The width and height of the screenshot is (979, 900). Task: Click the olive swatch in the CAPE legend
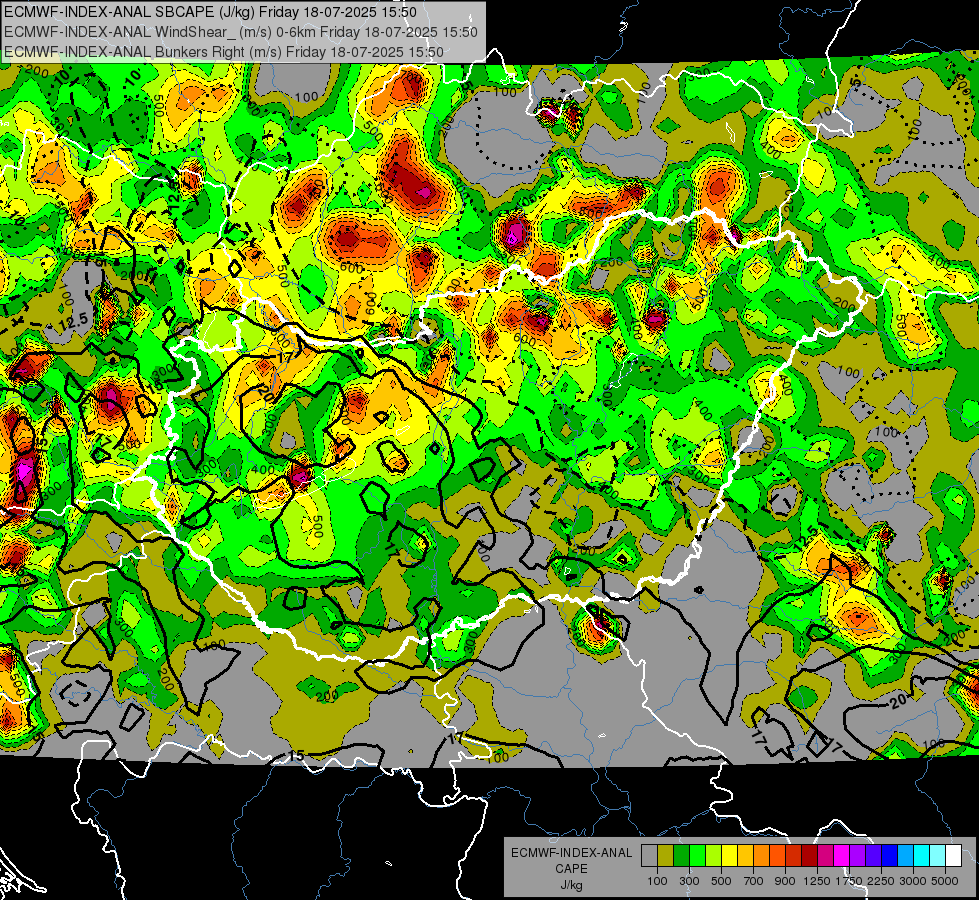tap(666, 855)
